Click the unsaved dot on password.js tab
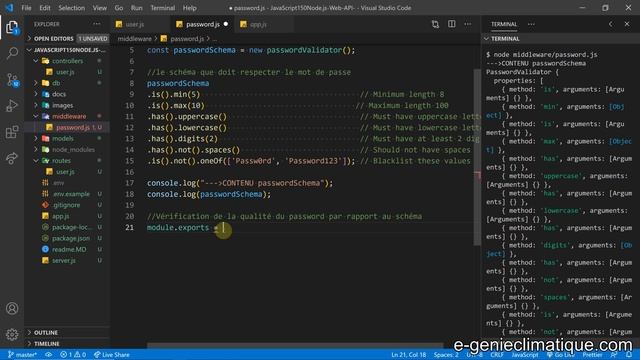 tap(226, 24)
